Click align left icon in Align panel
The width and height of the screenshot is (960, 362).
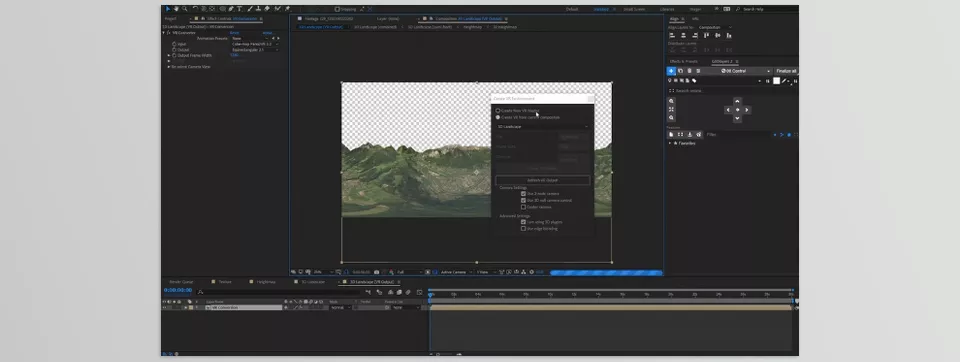click(x=672, y=36)
